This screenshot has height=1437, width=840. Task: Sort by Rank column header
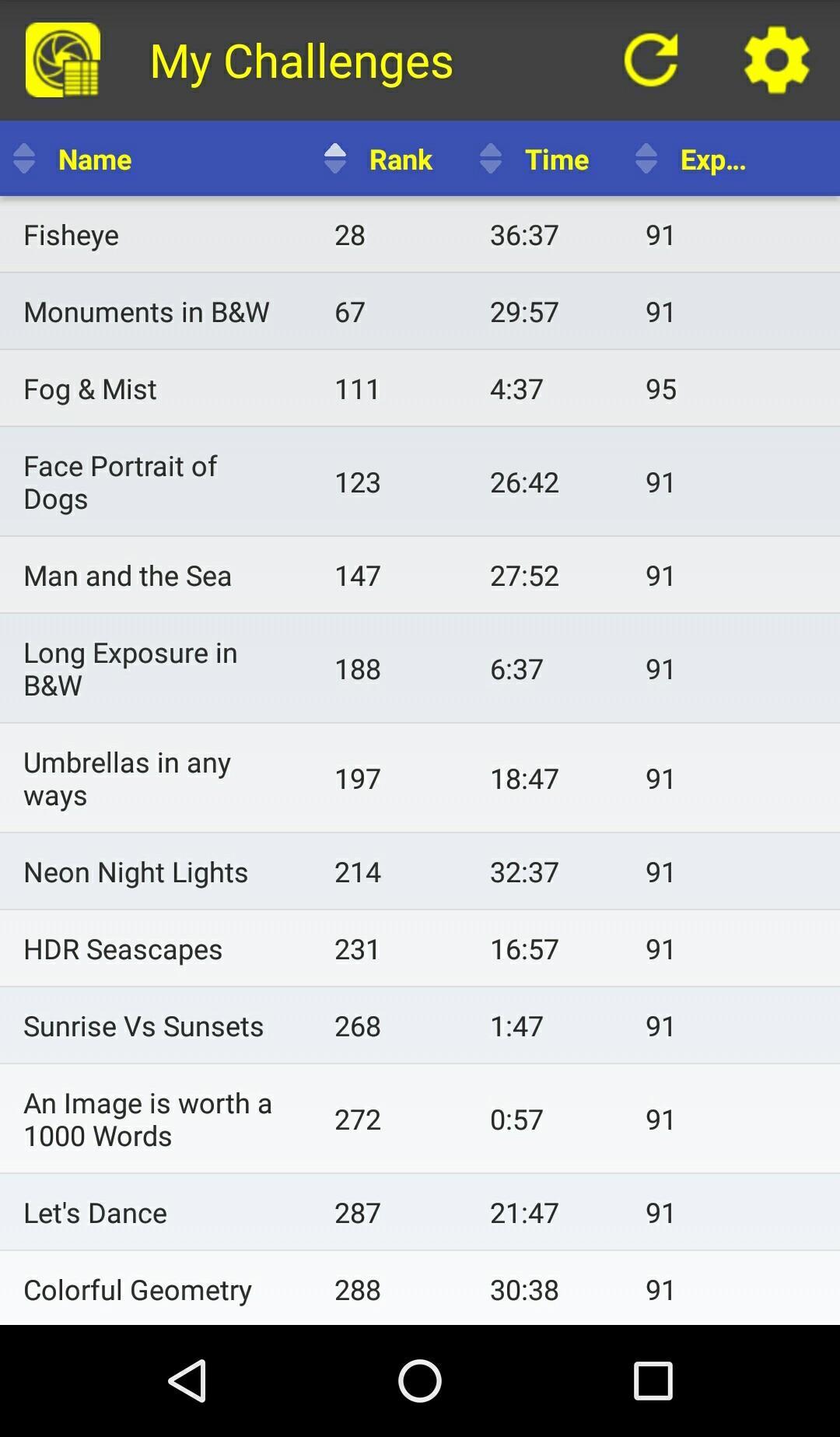pos(401,159)
